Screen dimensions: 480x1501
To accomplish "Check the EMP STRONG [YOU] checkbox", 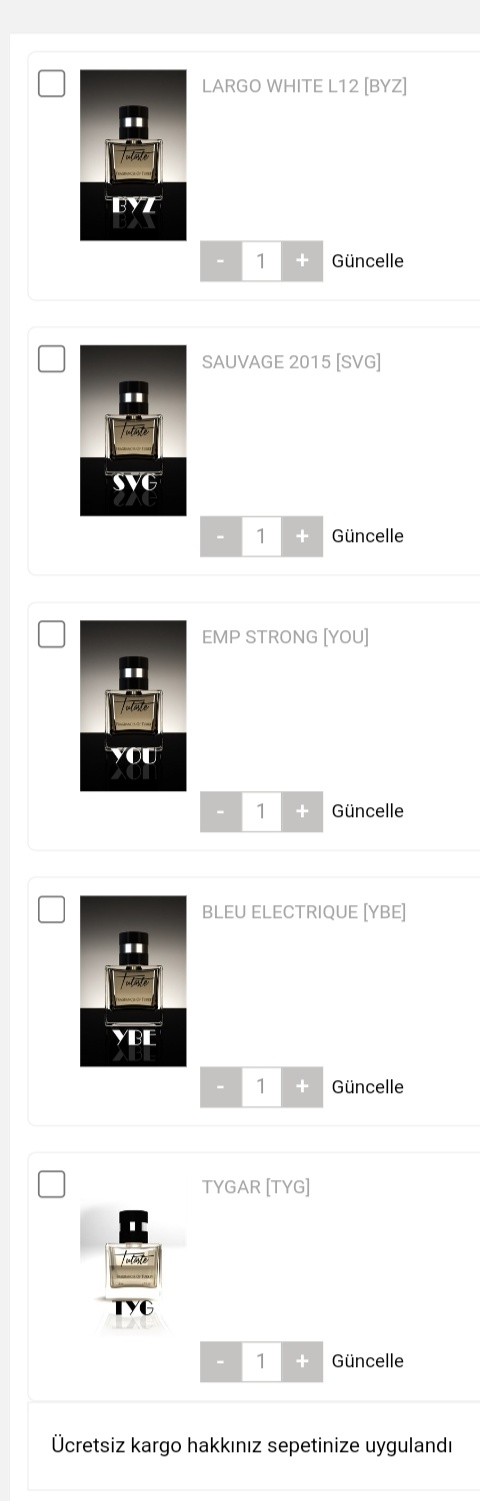I will pyautogui.click(x=51, y=633).
